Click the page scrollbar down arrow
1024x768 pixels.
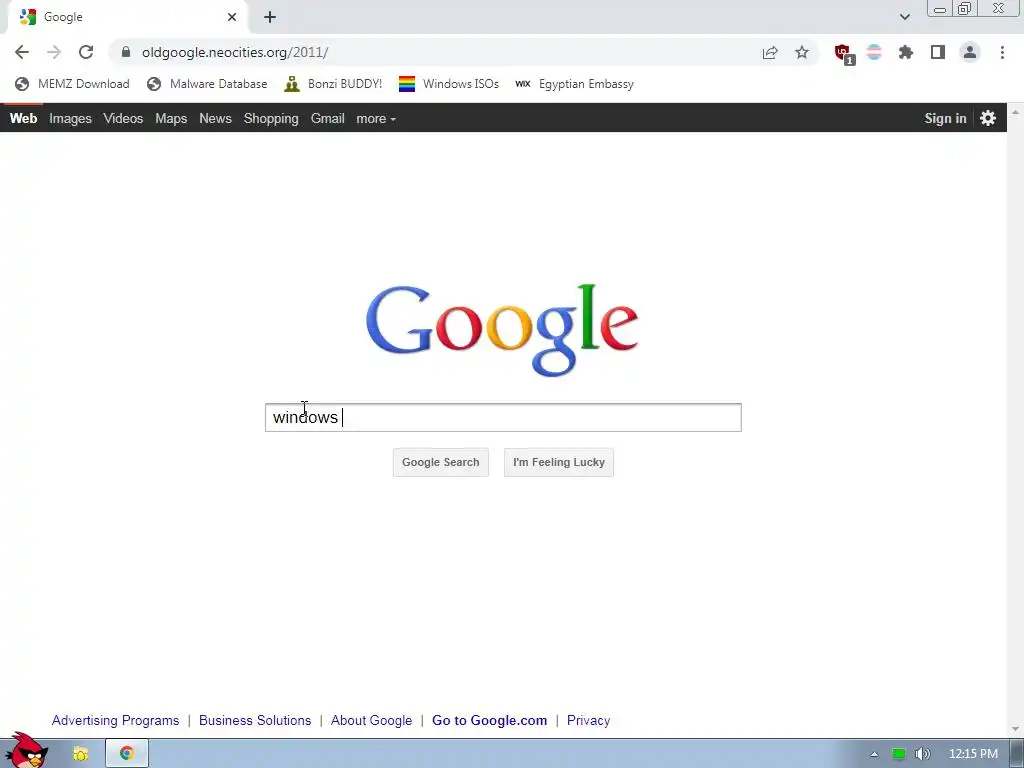click(1016, 729)
